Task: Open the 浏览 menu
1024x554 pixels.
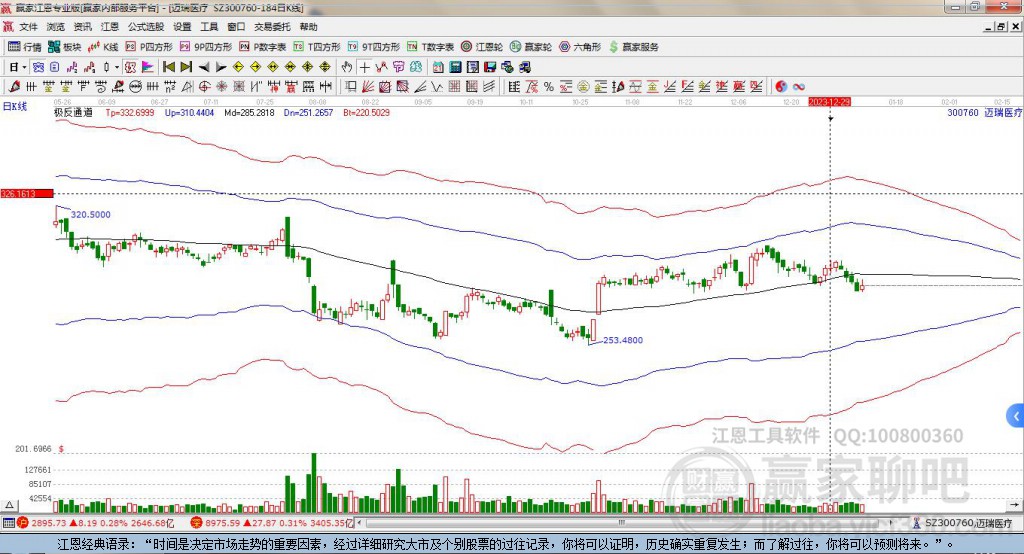Action: pos(56,27)
